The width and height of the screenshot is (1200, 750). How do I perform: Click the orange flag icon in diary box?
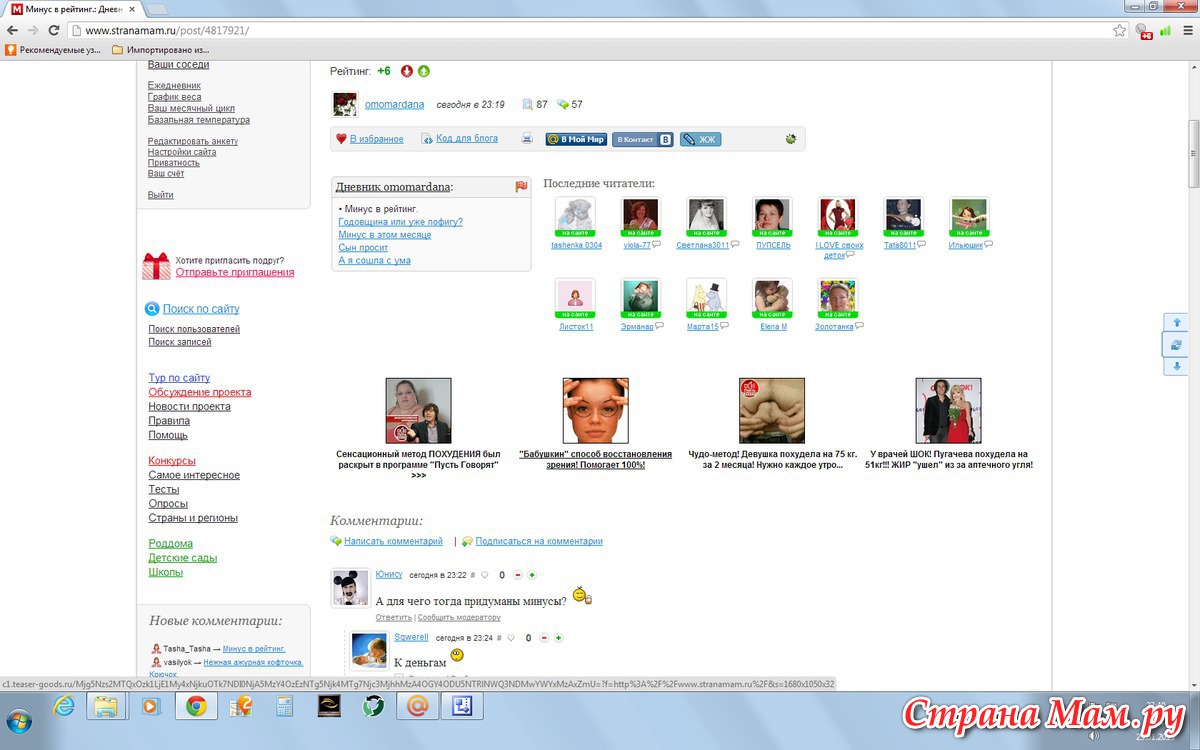pyautogui.click(x=521, y=186)
